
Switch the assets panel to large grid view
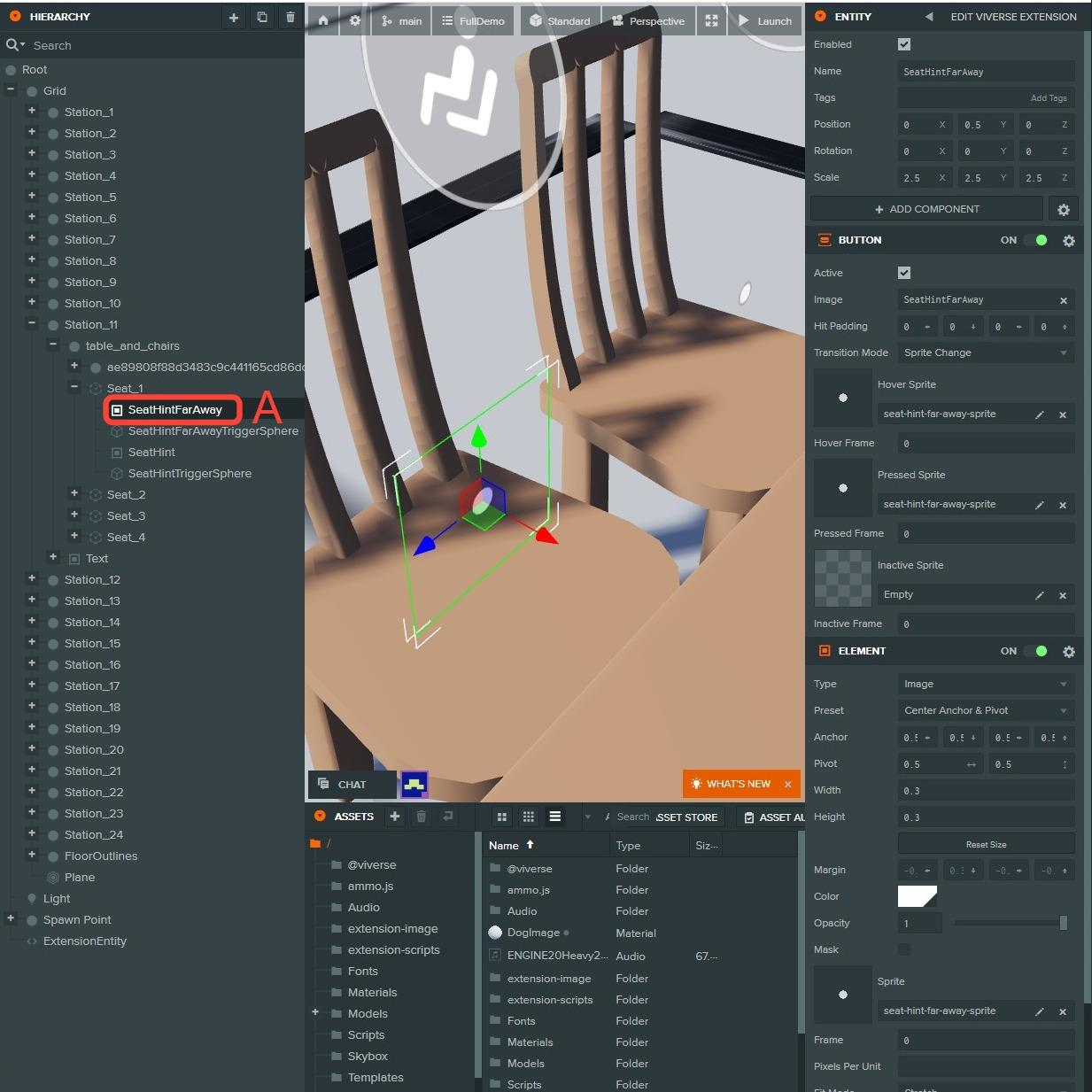[501, 817]
